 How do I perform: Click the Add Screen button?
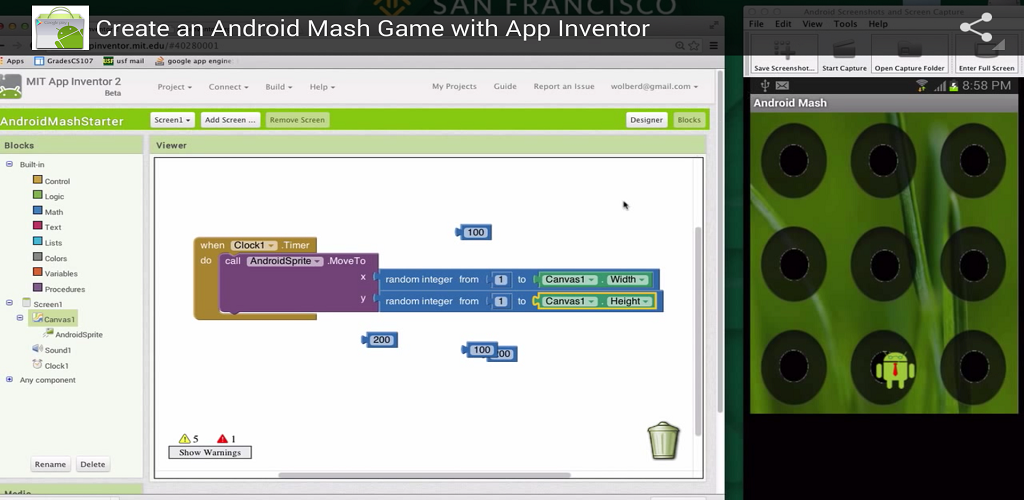pos(230,120)
